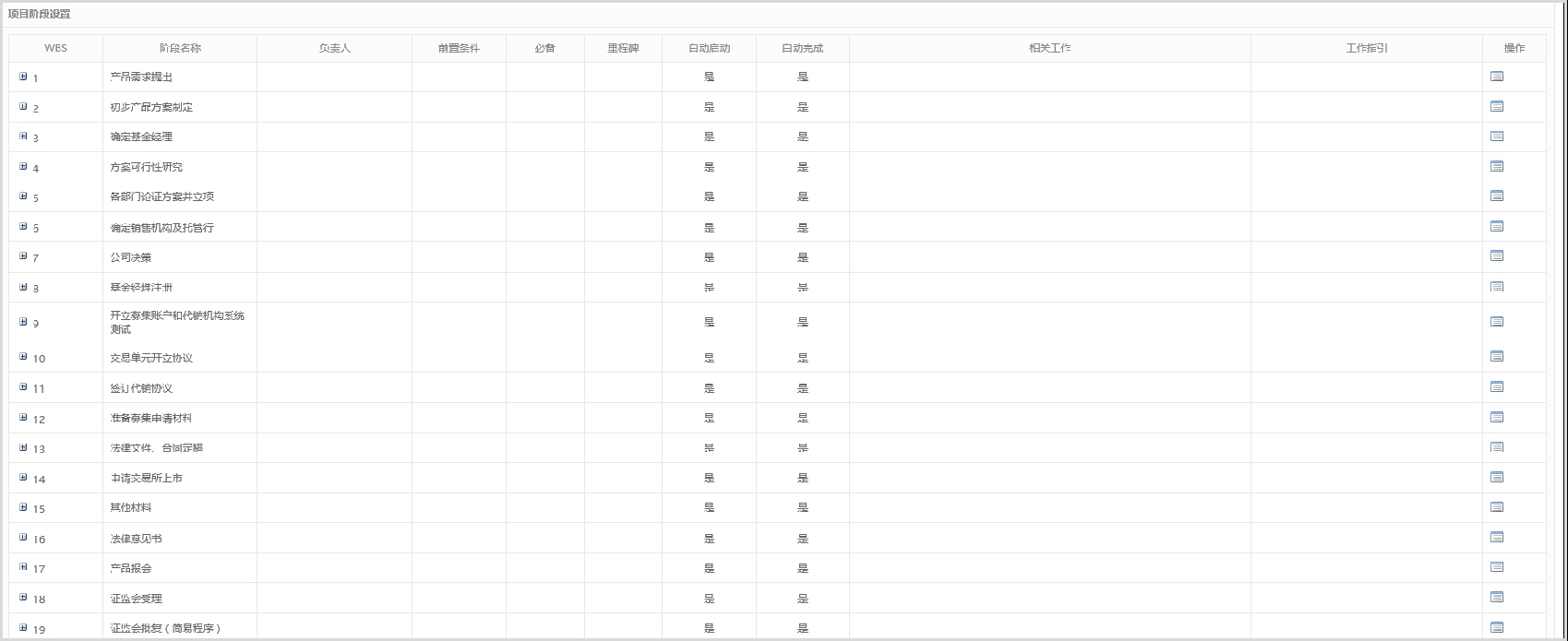Click the operation icon for 准备募集申请材料

pos(1497,417)
